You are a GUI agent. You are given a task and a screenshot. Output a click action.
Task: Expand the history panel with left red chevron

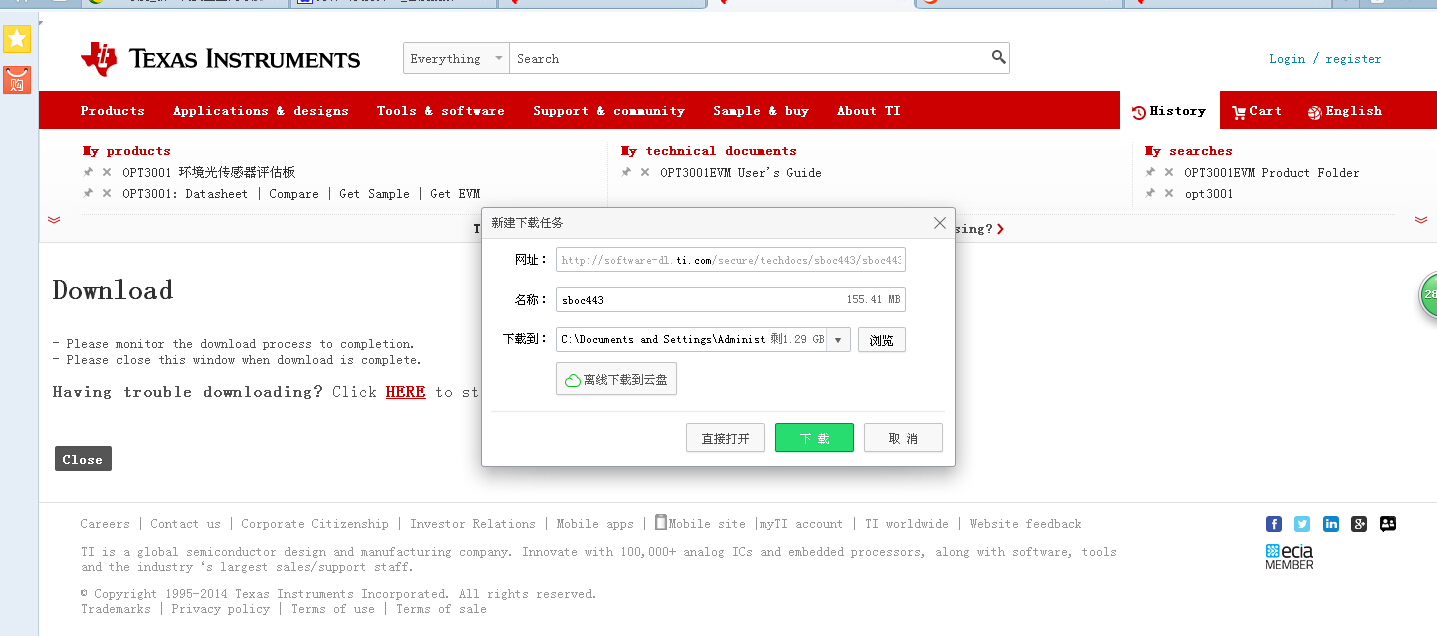54,219
